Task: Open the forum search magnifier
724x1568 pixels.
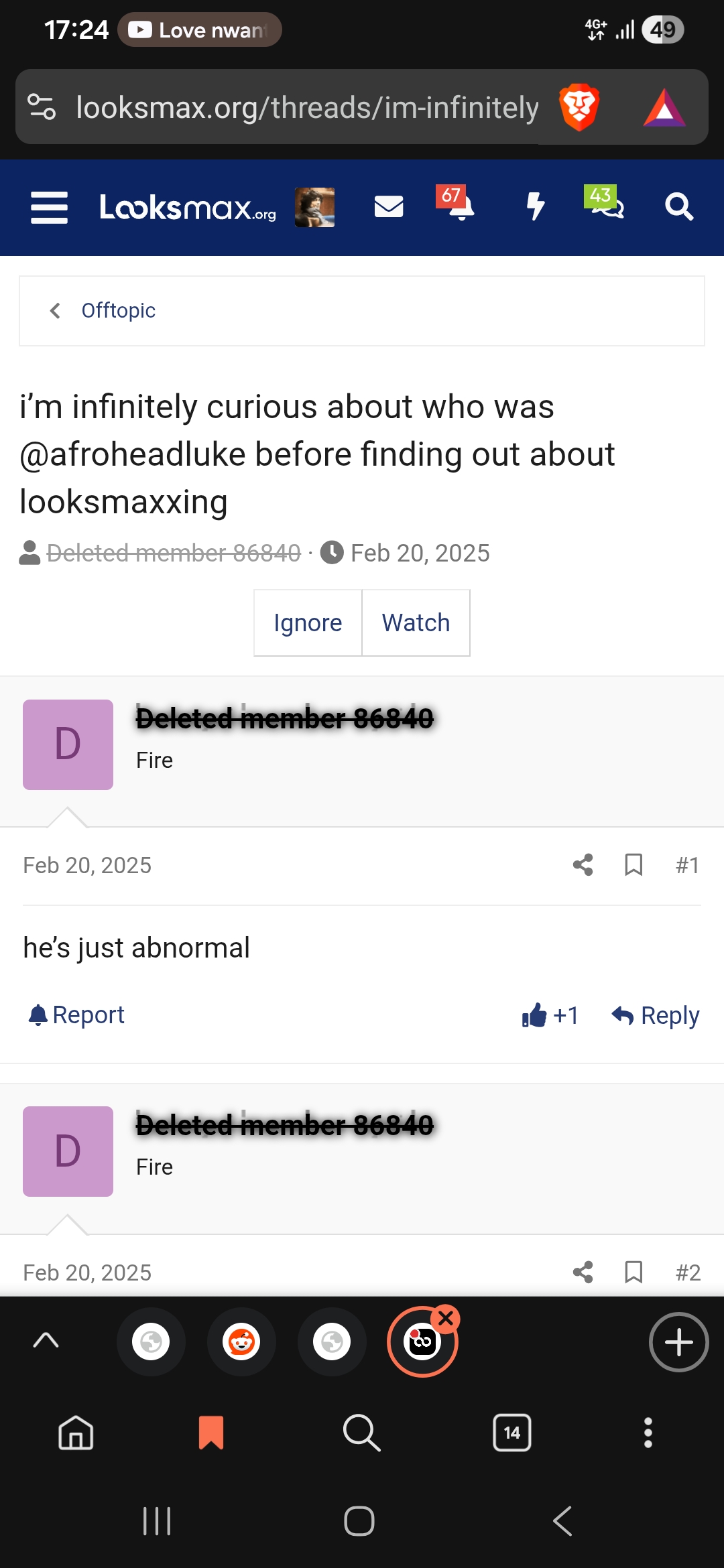Action: 680,207
